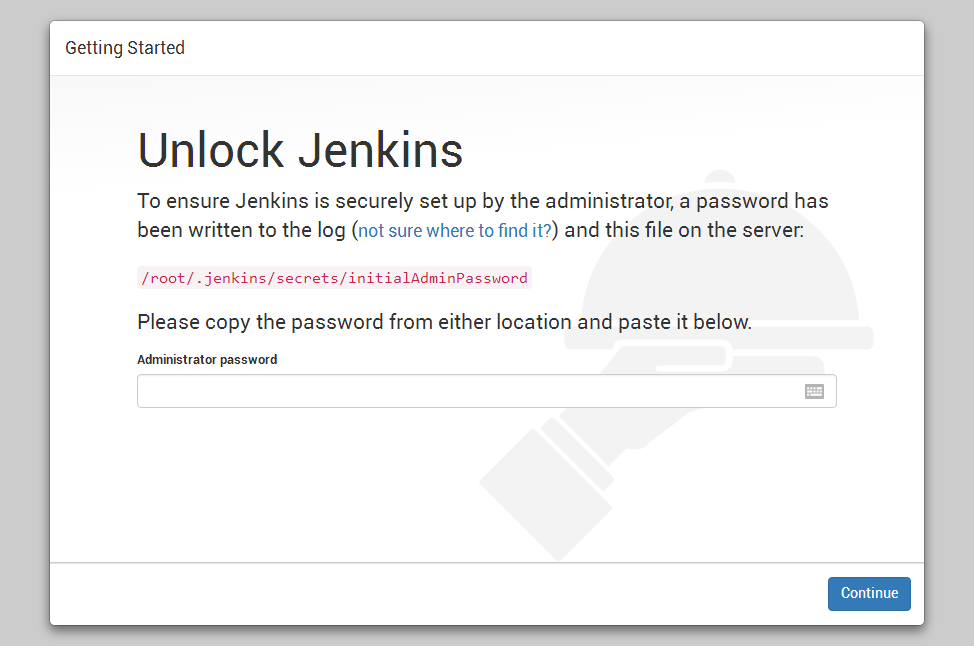Image resolution: width=974 pixels, height=646 pixels.
Task: Click the "Unlock" word in the heading
Action: (211, 150)
